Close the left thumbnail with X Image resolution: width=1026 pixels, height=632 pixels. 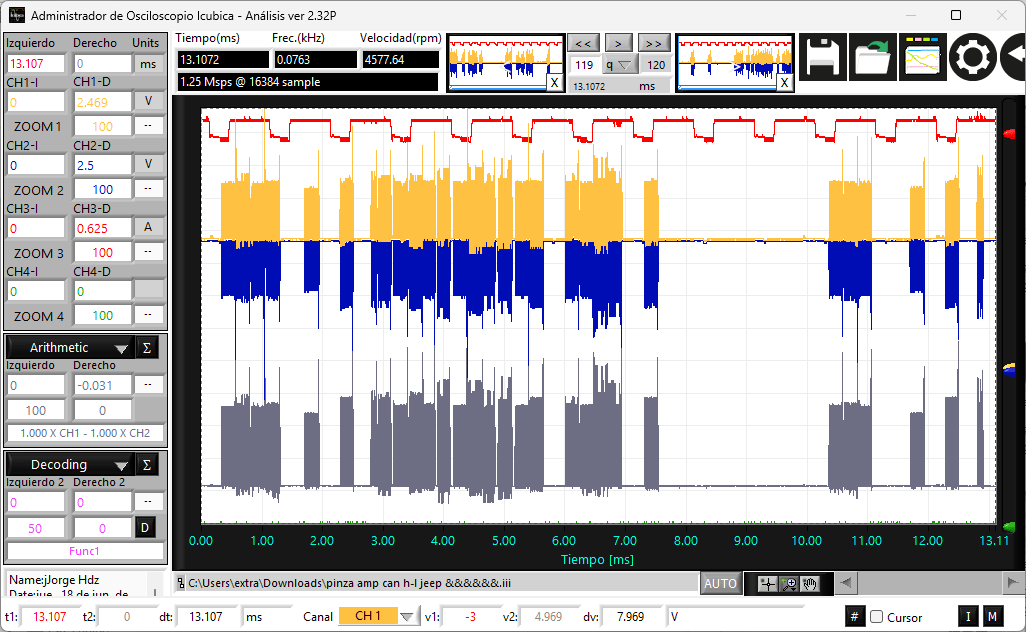554,82
